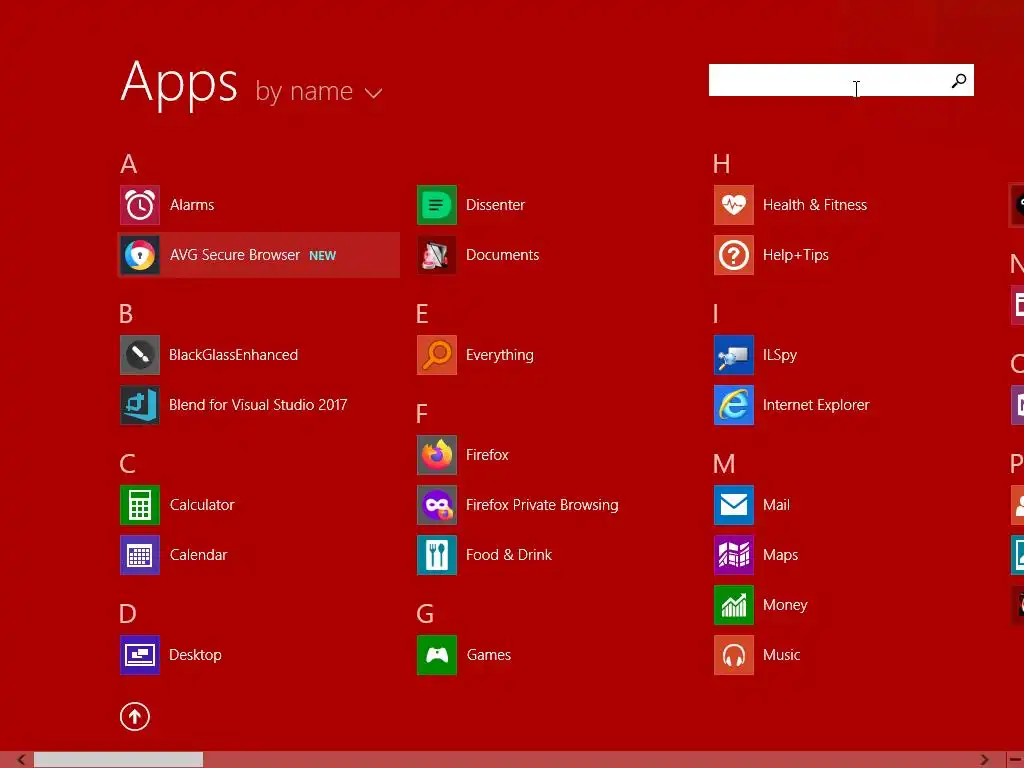
Task: Open the Calendar tile icon
Action: [x=140, y=555]
